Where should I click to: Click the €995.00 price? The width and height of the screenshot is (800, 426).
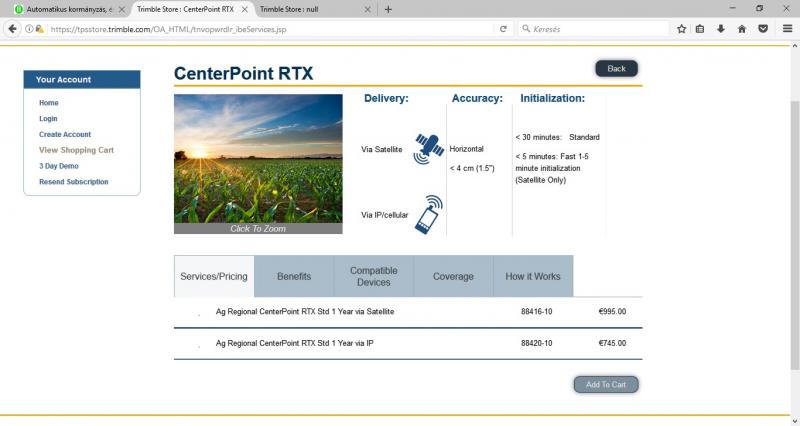612,311
